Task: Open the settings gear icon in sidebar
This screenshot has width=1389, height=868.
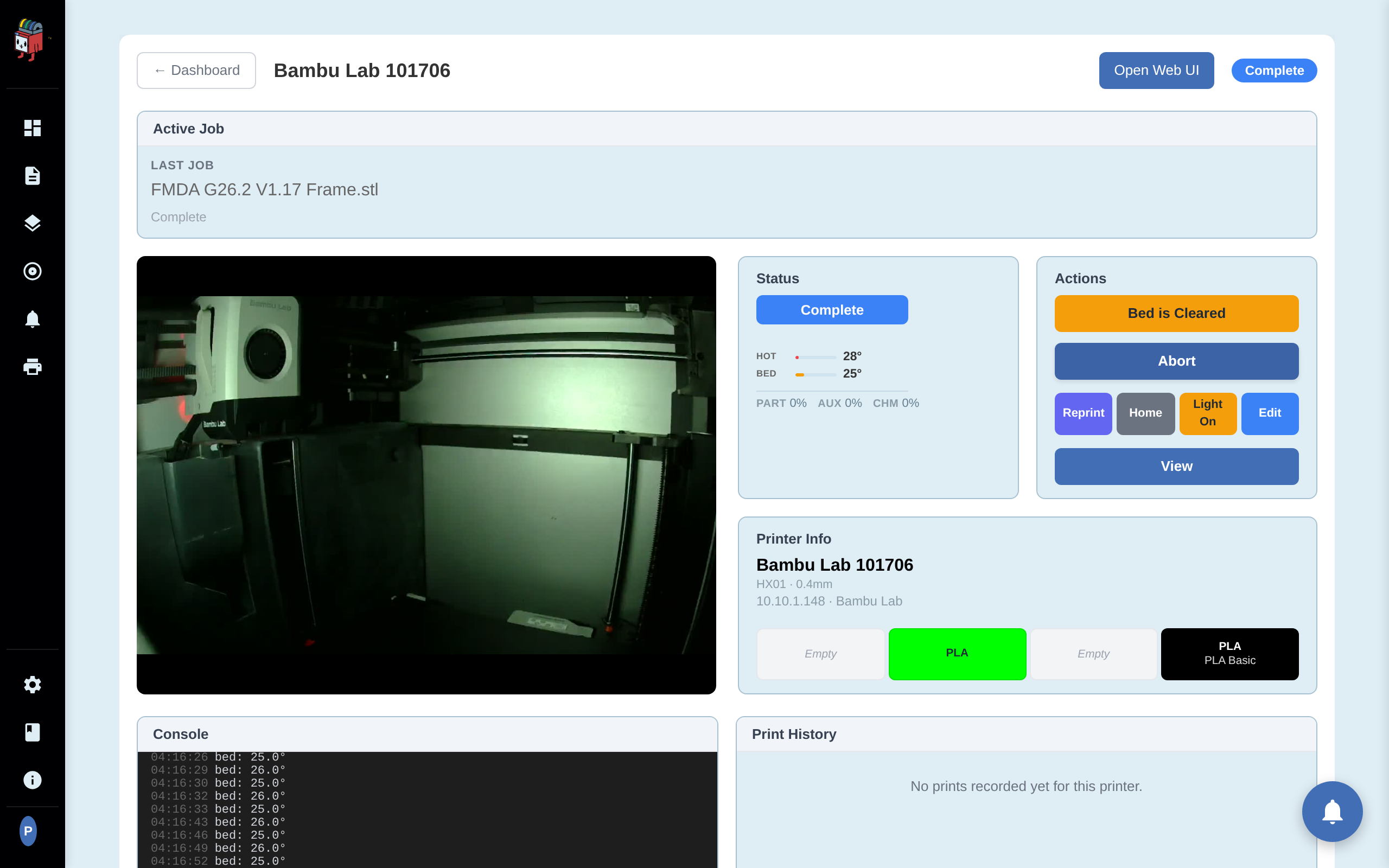Action: [32, 684]
